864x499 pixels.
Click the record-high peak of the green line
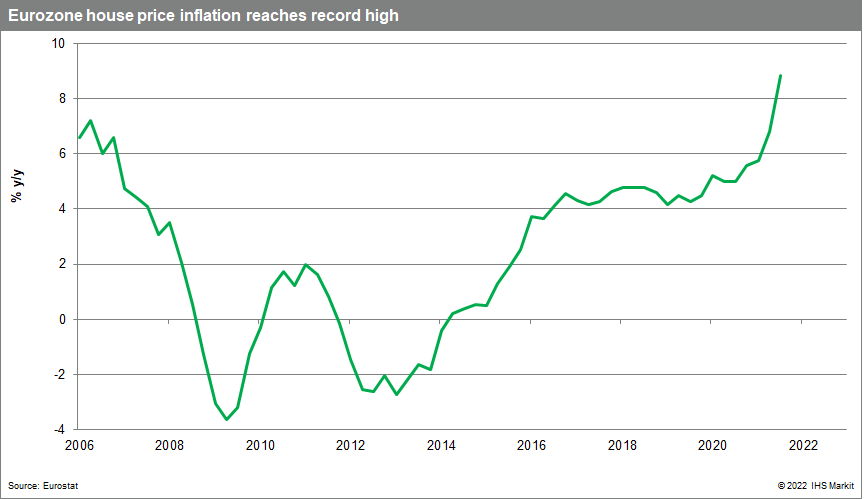click(780, 76)
